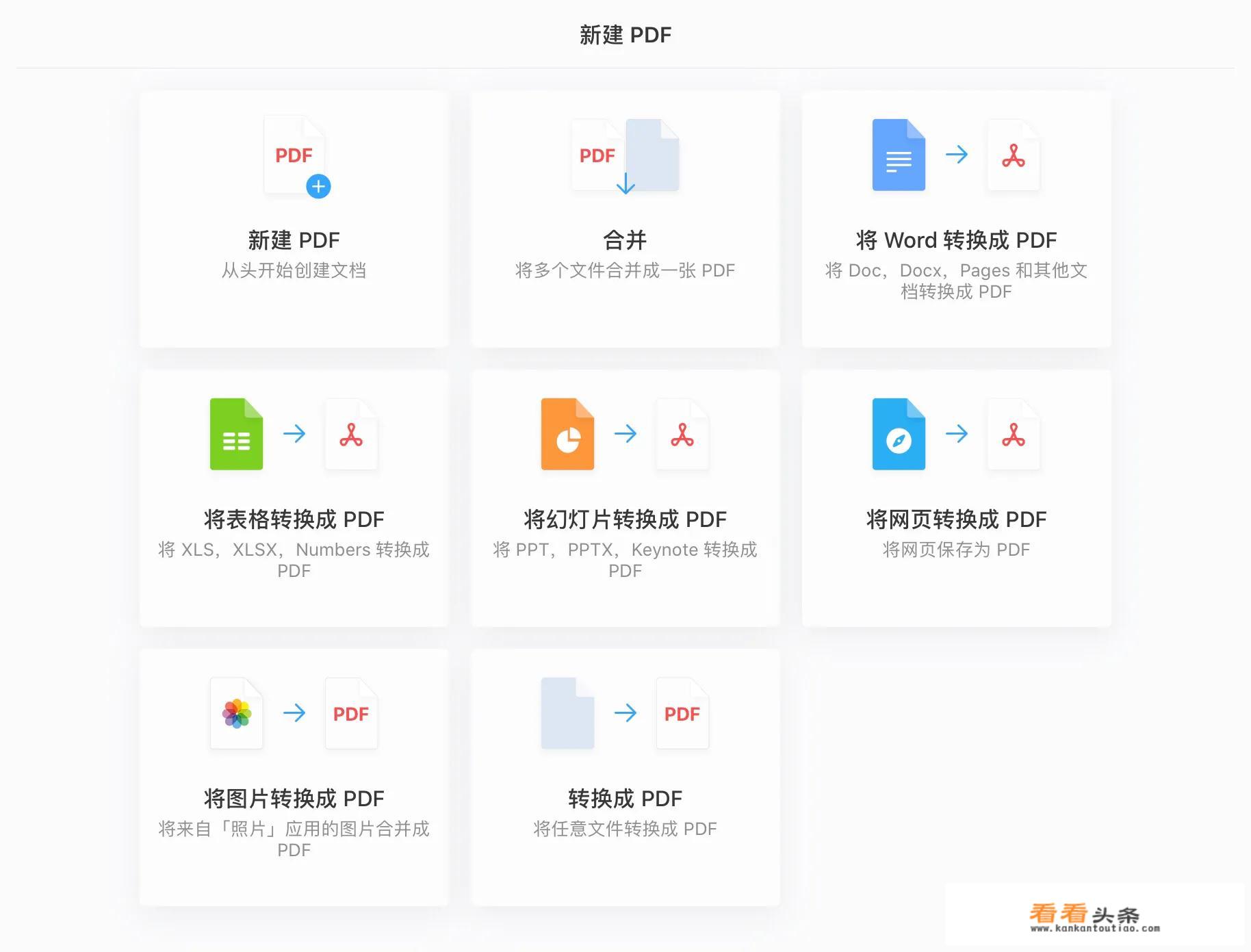Choose 将图片转换成 PDF
The image size is (1251, 952).
coord(294,799)
